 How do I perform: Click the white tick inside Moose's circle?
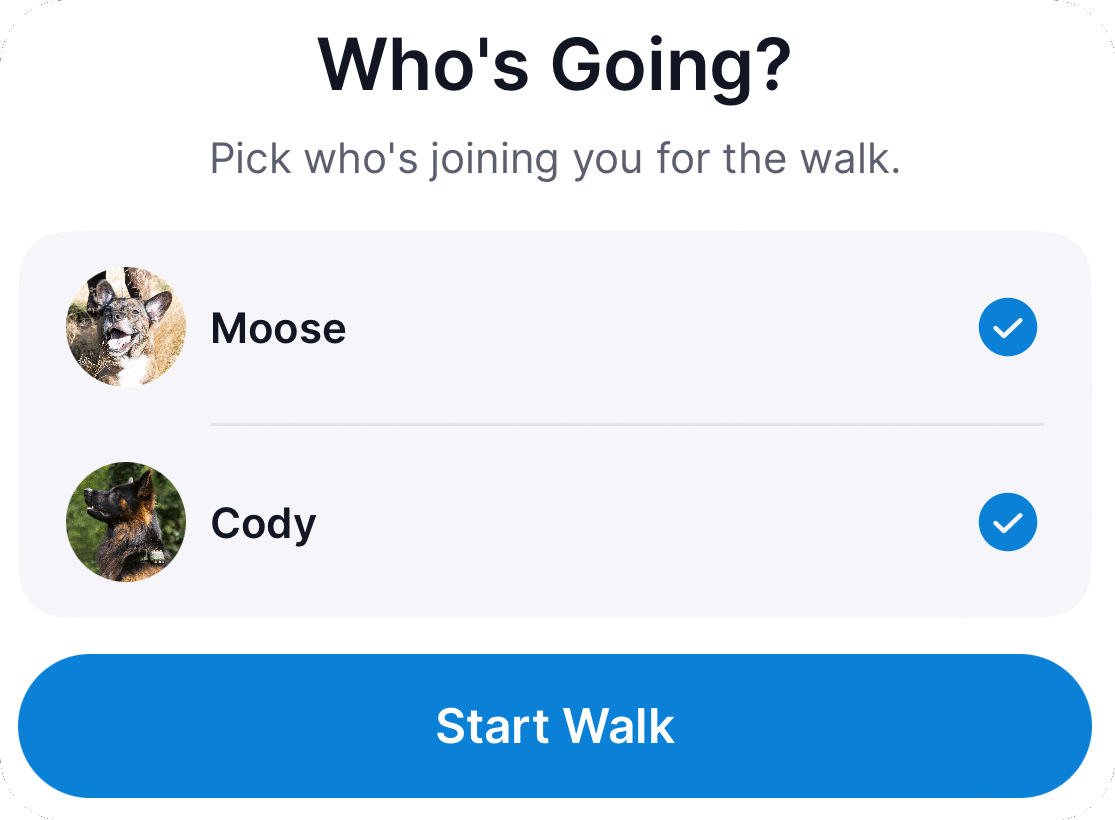(x=1007, y=328)
